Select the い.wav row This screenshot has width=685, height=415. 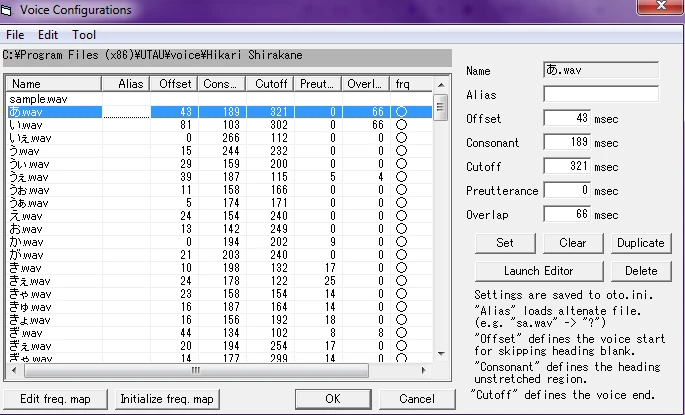(220, 125)
